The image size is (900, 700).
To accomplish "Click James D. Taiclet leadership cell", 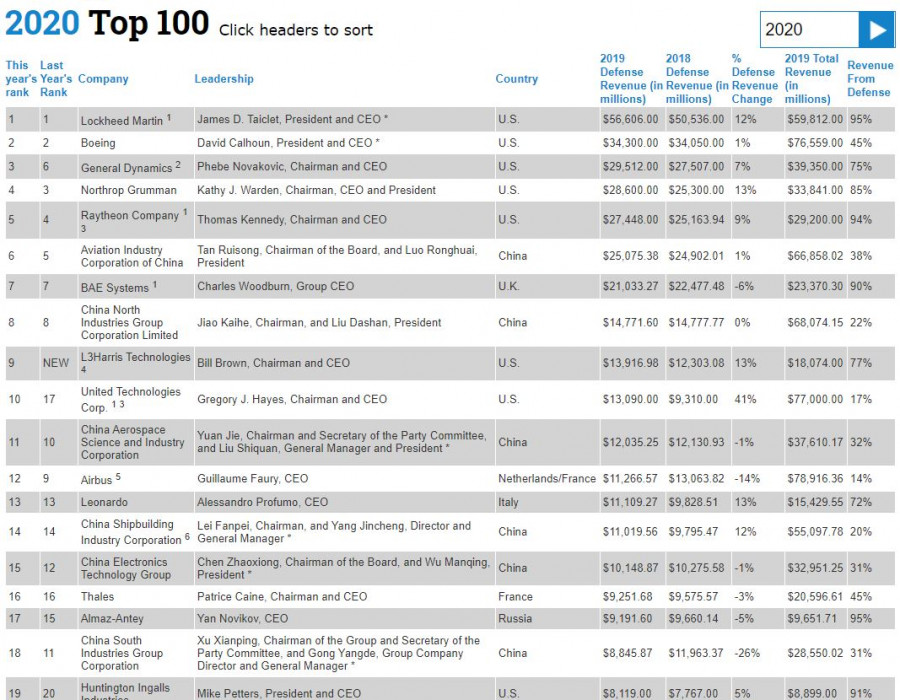I will pos(344,119).
